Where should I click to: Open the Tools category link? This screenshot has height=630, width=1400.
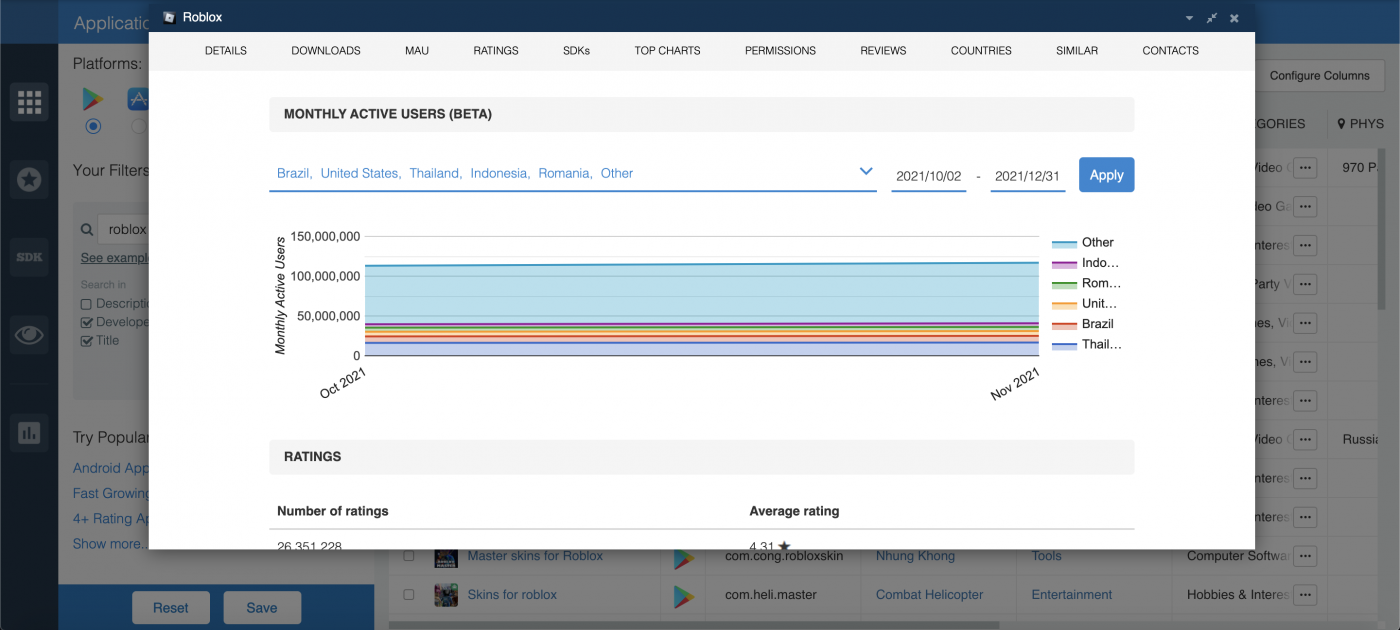click(1047, 556)
